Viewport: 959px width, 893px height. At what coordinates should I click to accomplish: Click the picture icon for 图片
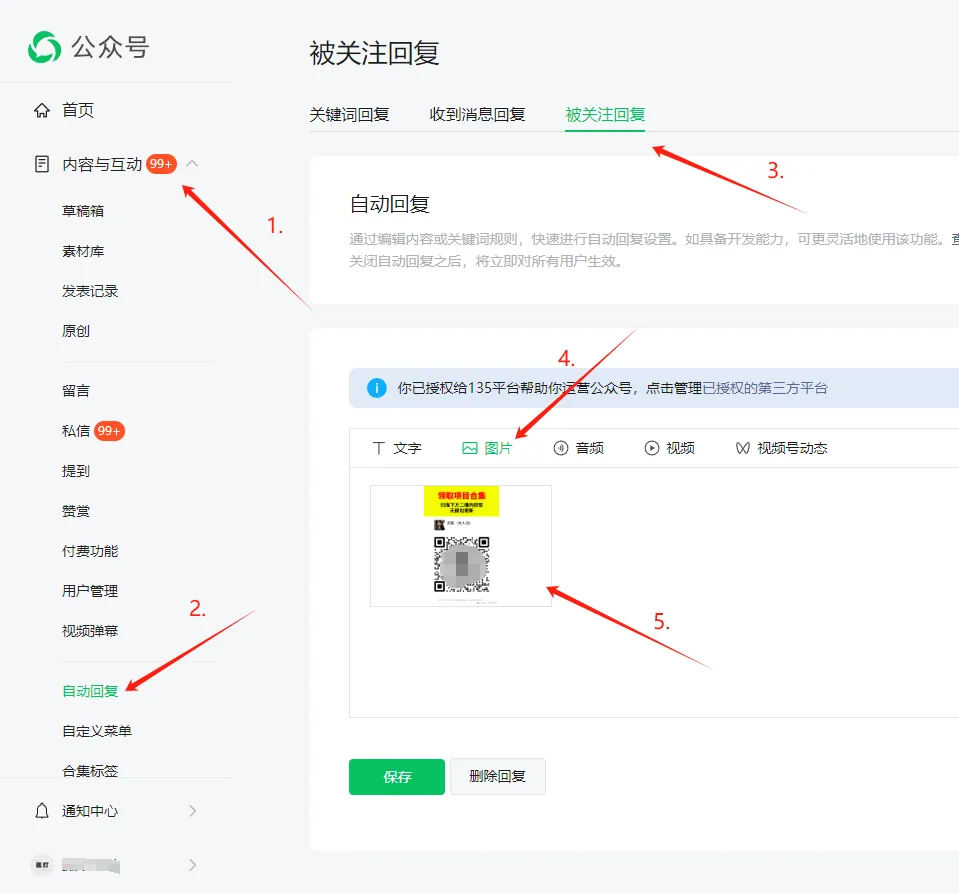pyautogui.click(x=470, y=448)
